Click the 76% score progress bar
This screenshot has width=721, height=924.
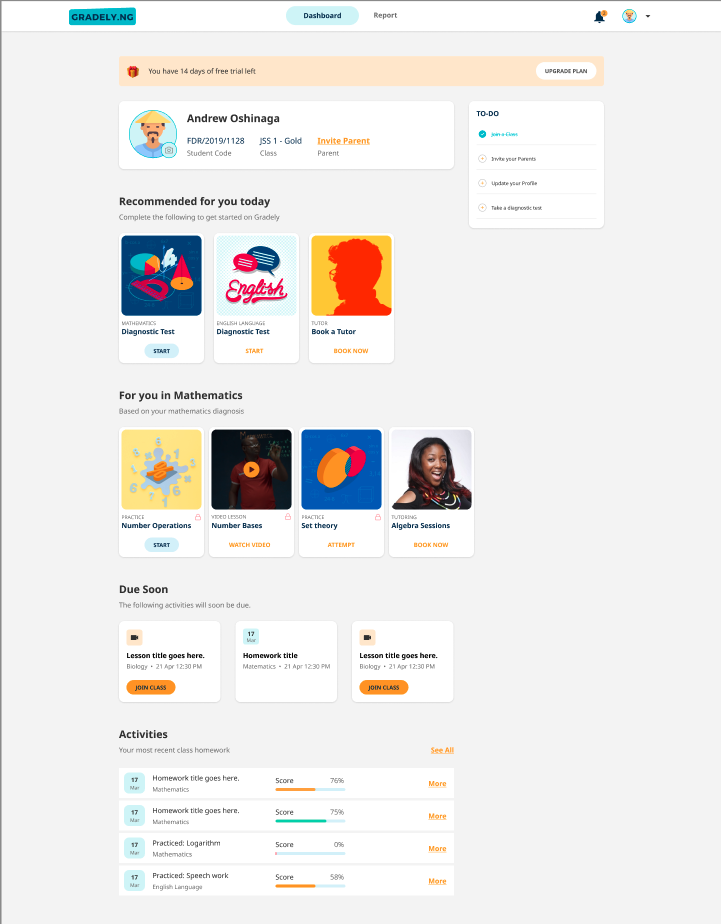pos(310,789)
